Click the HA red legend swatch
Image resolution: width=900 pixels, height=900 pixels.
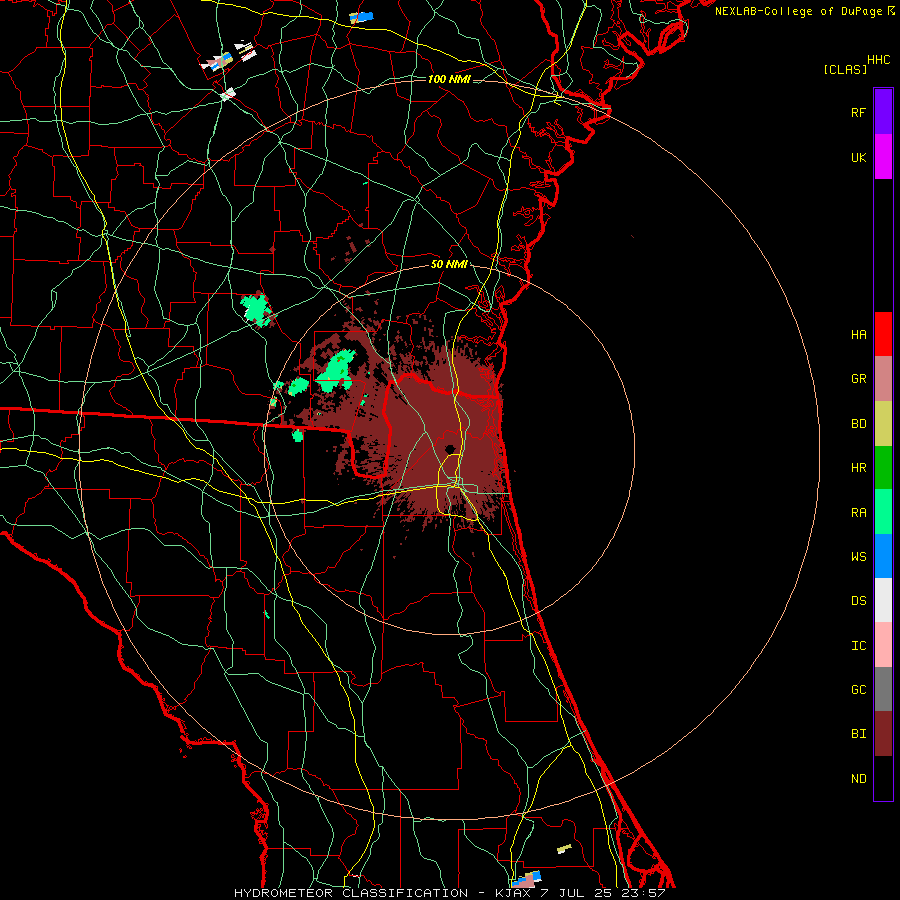coord(883,334)
